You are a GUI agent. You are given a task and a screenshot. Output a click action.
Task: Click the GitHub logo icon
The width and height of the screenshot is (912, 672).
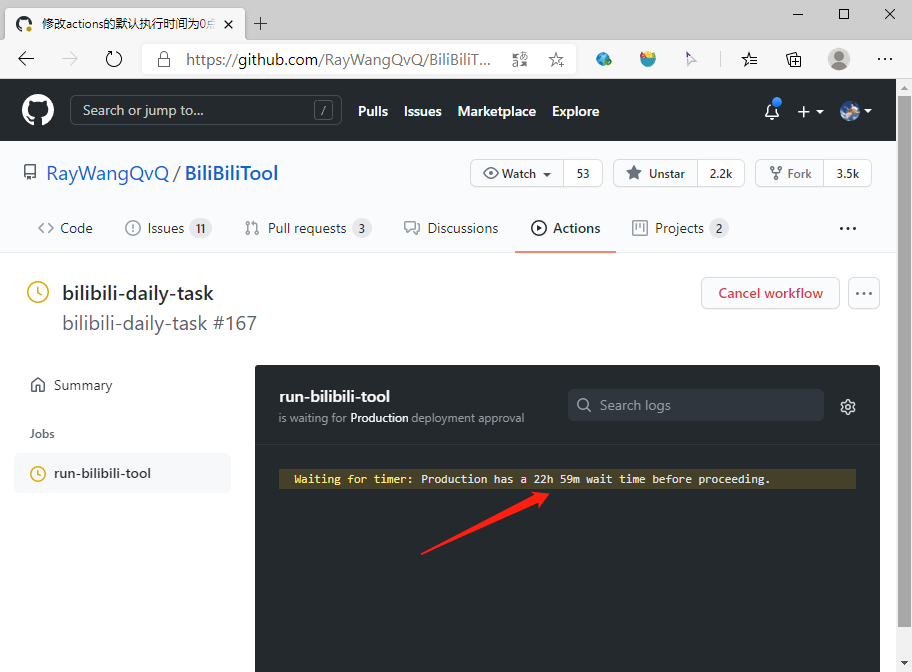click(x=38, y=110)
